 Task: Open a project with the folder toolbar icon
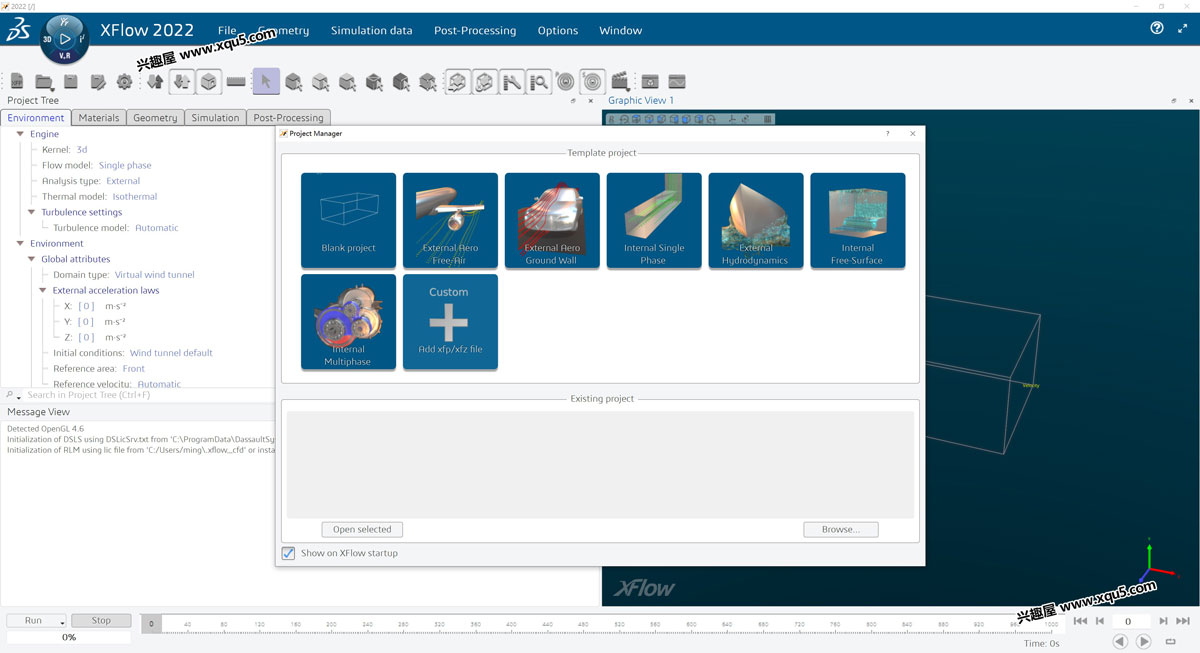(44, 82)
